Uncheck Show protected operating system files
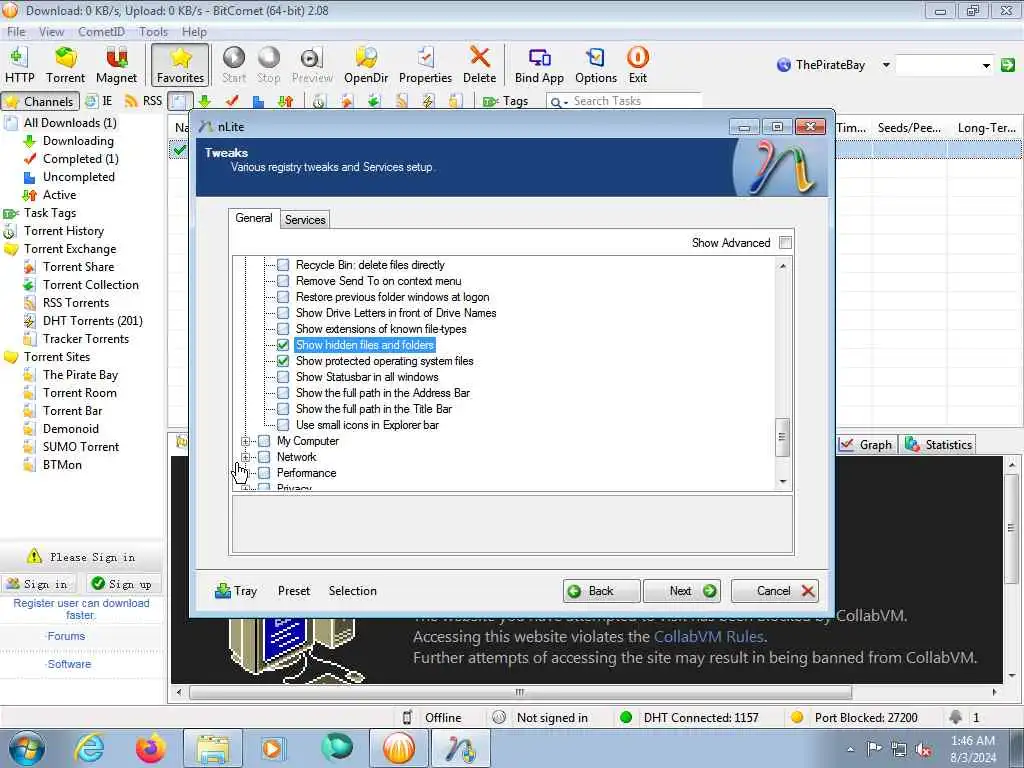 (283, 360)
